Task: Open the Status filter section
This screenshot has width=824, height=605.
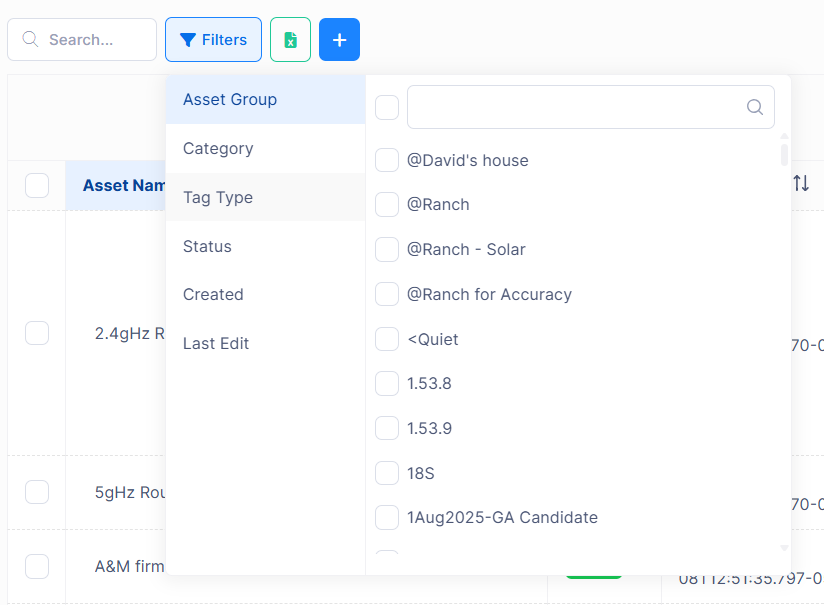Action: click(207, 247)
